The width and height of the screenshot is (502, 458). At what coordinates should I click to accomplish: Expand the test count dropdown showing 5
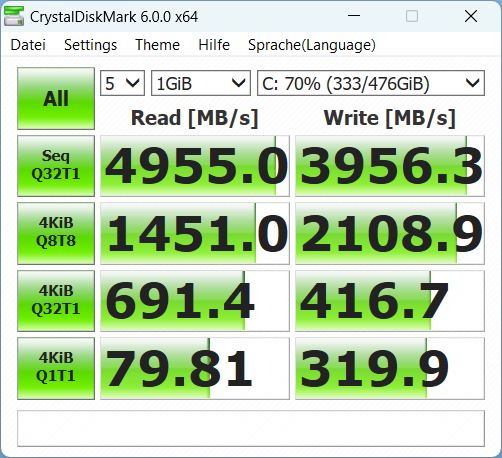(122, 83)
